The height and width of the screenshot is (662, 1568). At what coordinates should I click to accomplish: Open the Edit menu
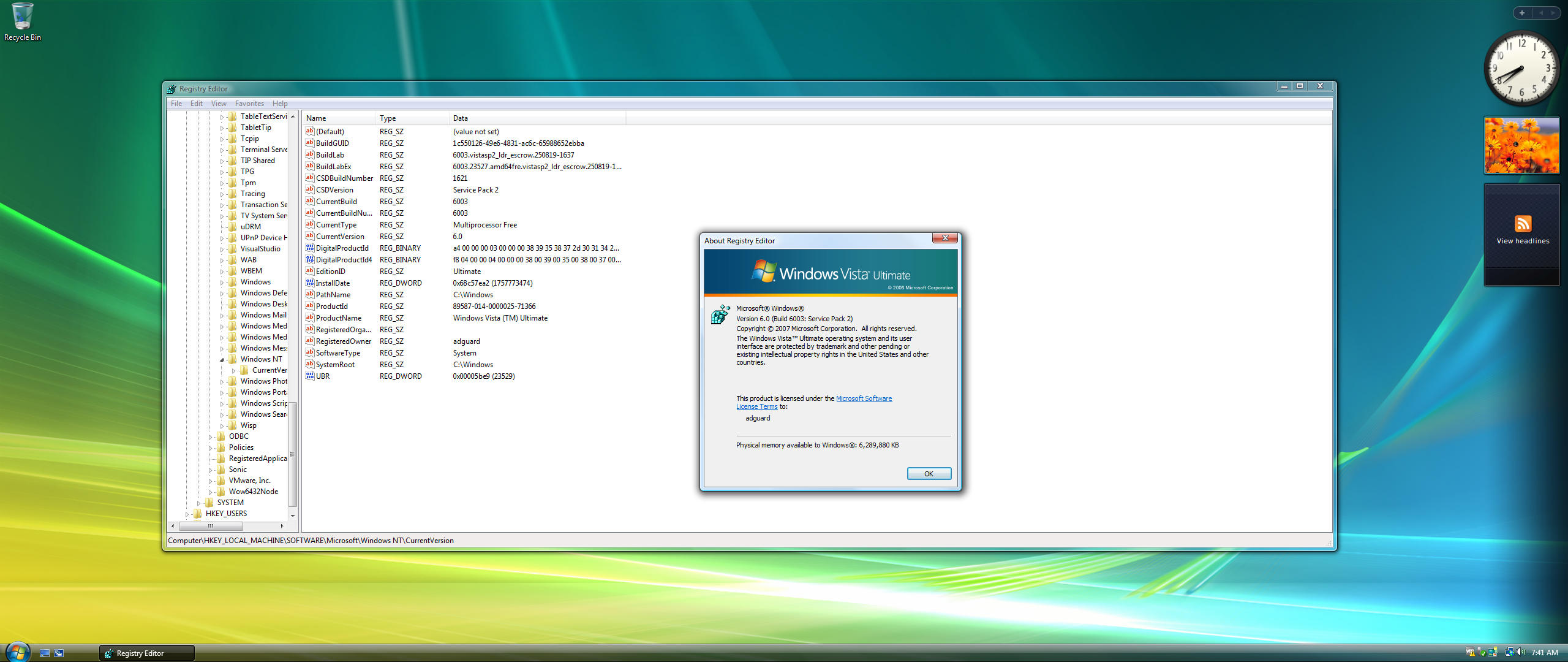[x=197, y=104]
